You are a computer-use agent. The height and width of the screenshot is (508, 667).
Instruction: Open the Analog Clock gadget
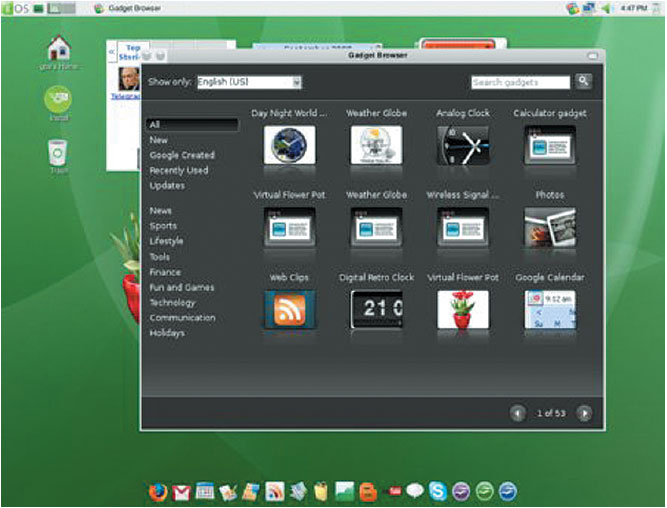pos(463,145)
